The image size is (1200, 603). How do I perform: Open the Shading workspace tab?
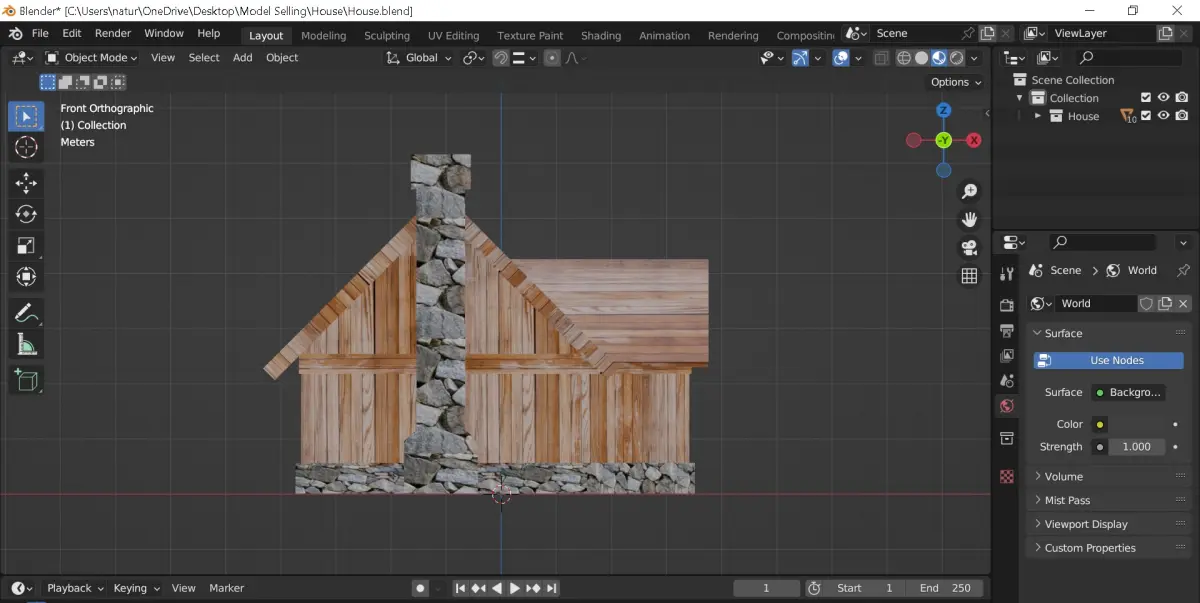[x=600, y=35]
